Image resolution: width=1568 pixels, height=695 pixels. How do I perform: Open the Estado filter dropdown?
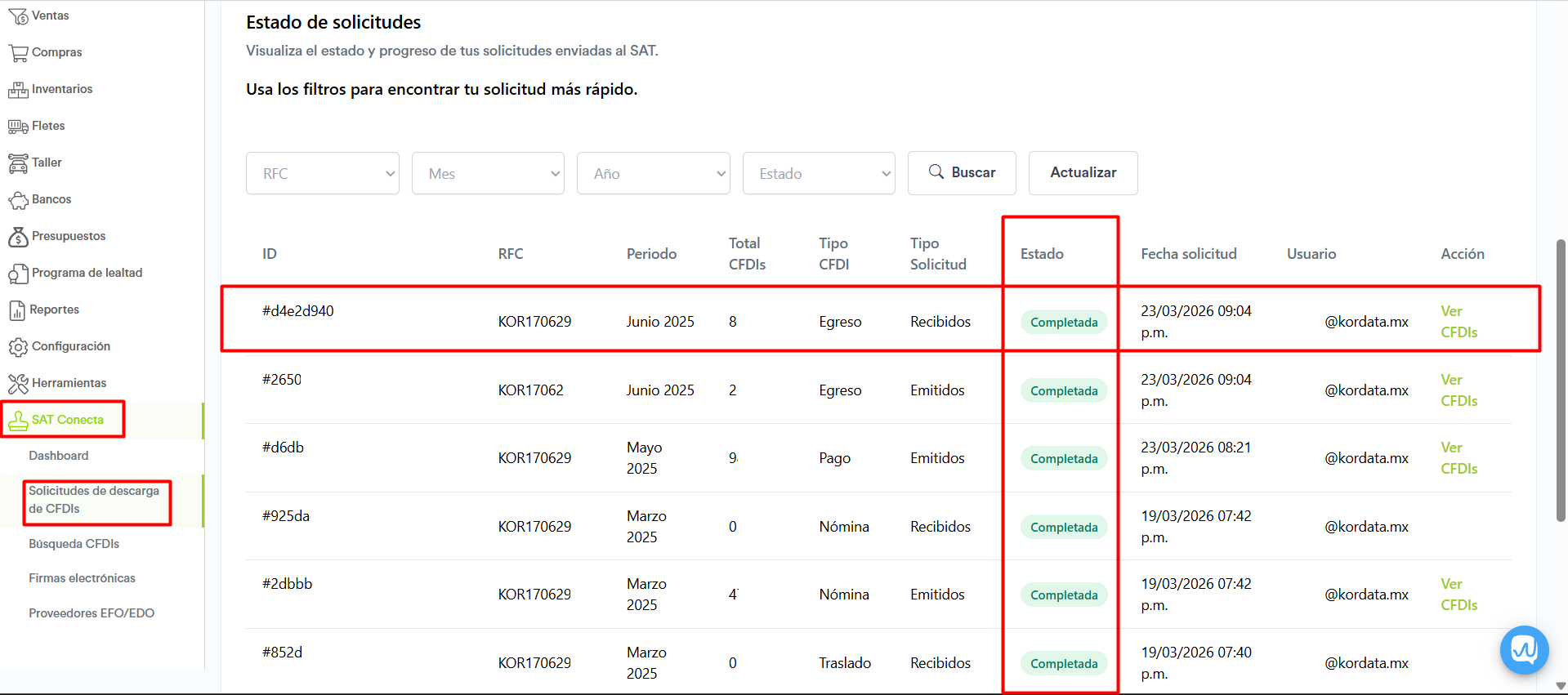coord(819,173)
